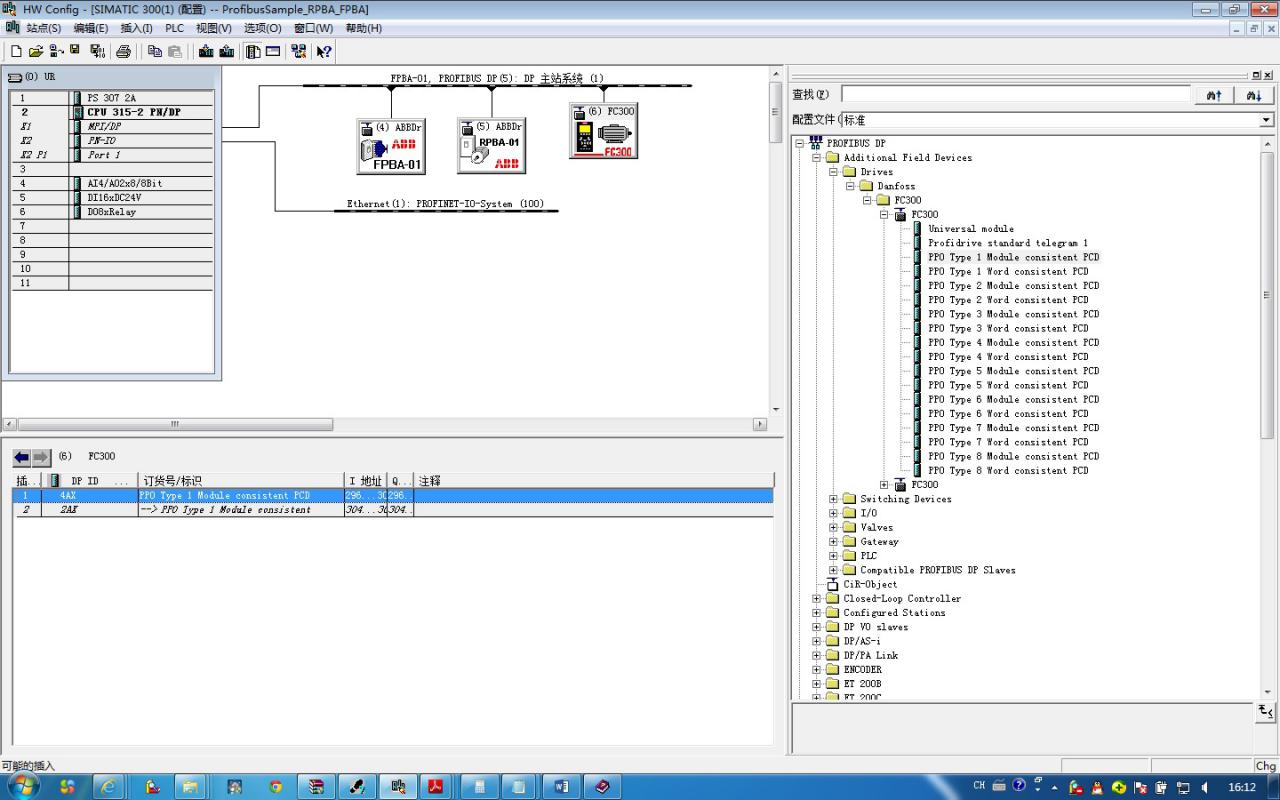1280x800 pixels.
Task: Select the DO8xRelay module row
Action: coord(112,212)
